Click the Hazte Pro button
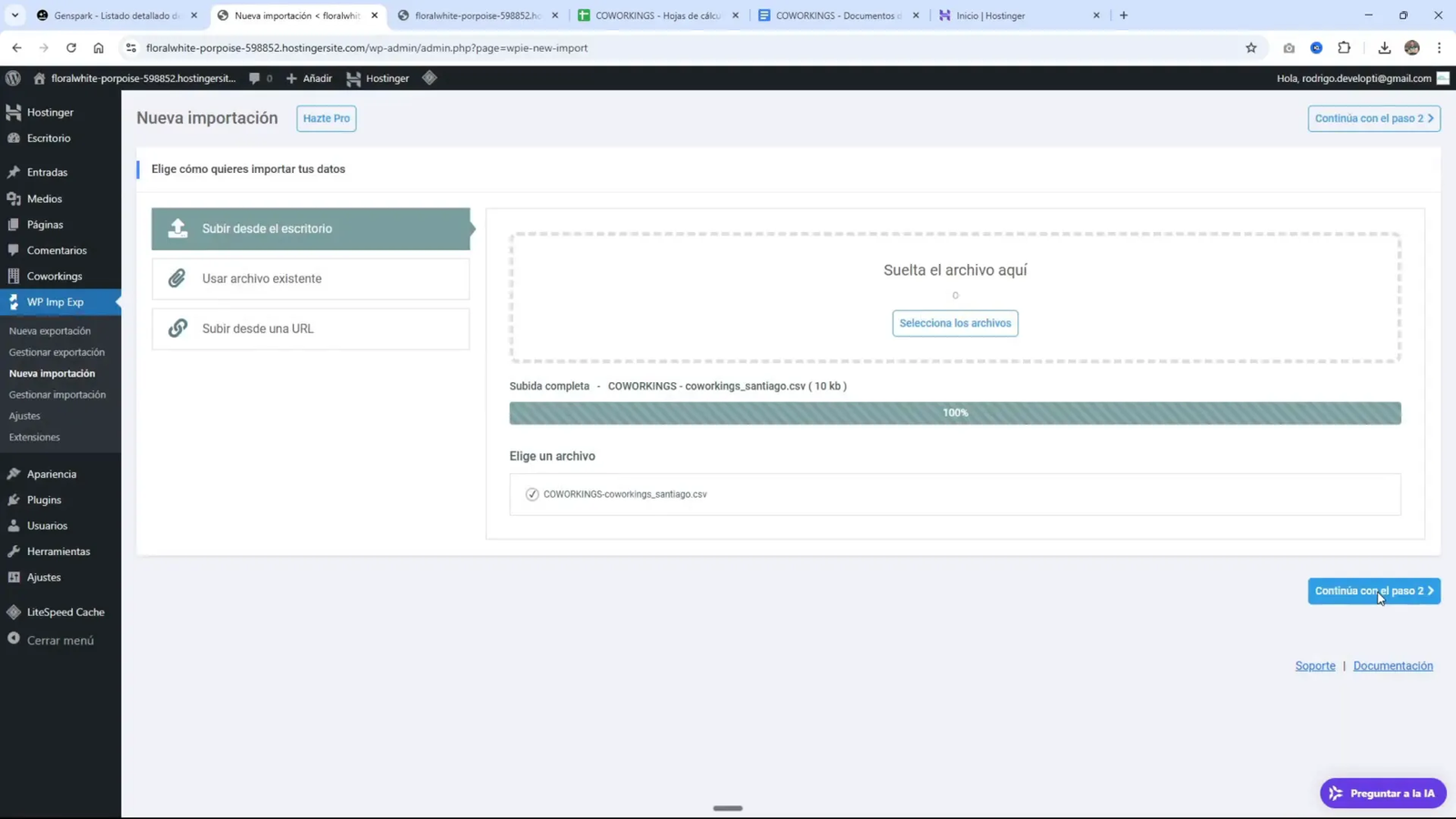Image resolution: width=1456 pixels, height=819 pixels. [x=326, y=118]
